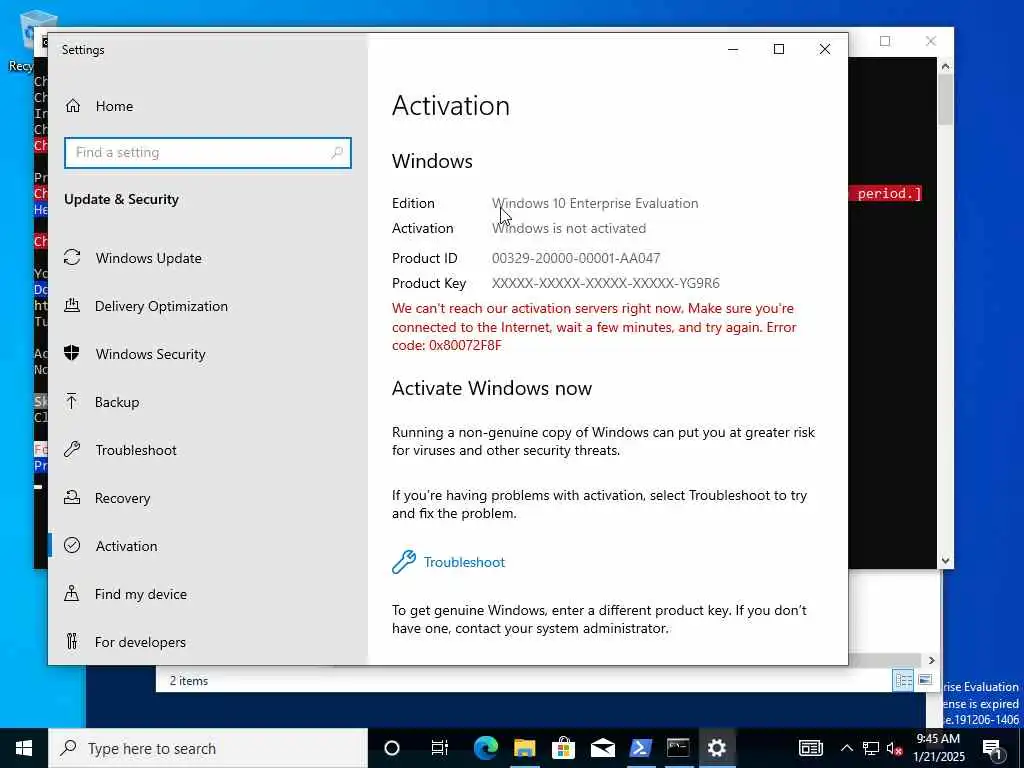Screen dimensions: 1024x768
Task: Open File Explorer from the taskbar
Action: pyautogui.click(x=524, y=748)
